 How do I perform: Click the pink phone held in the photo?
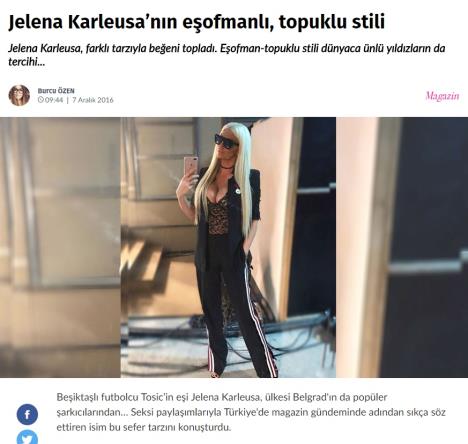tap(191, 167)
